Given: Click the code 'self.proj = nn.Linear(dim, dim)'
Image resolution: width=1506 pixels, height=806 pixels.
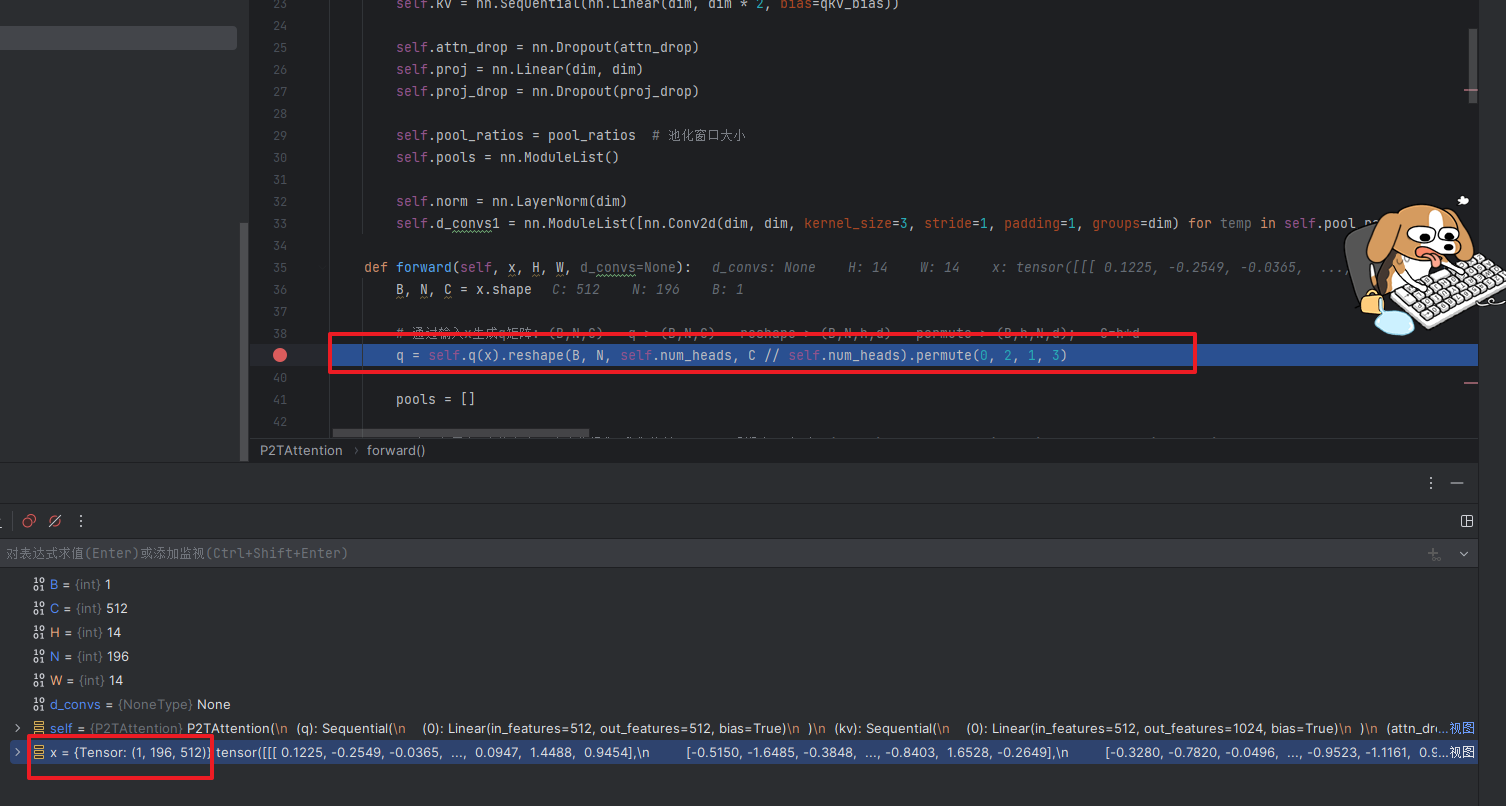Looking at the screenshot, I should point(519,69).
